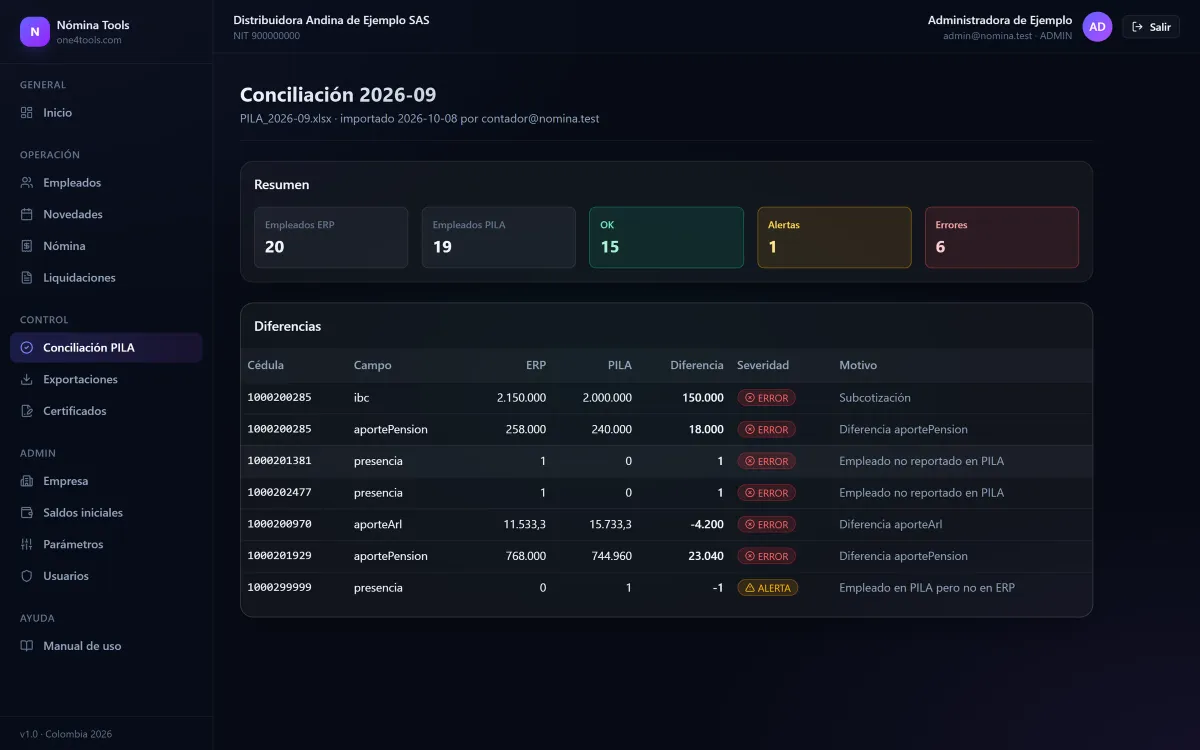This screenshot has width=1200, height=750.
Task: Click the 2.150.000 ERP value
Action: coord(521,398)
